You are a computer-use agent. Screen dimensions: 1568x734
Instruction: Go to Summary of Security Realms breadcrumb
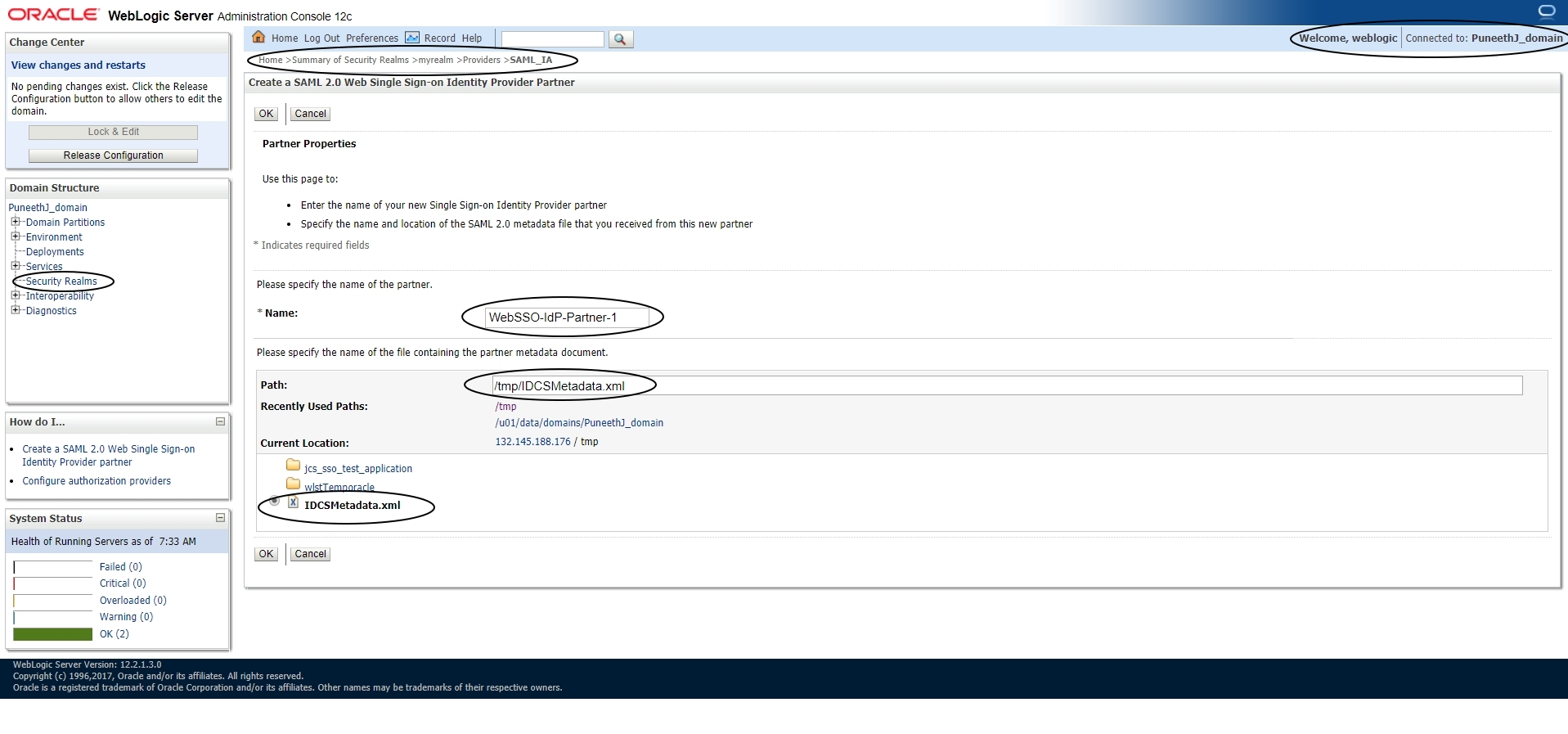point(350,60)
